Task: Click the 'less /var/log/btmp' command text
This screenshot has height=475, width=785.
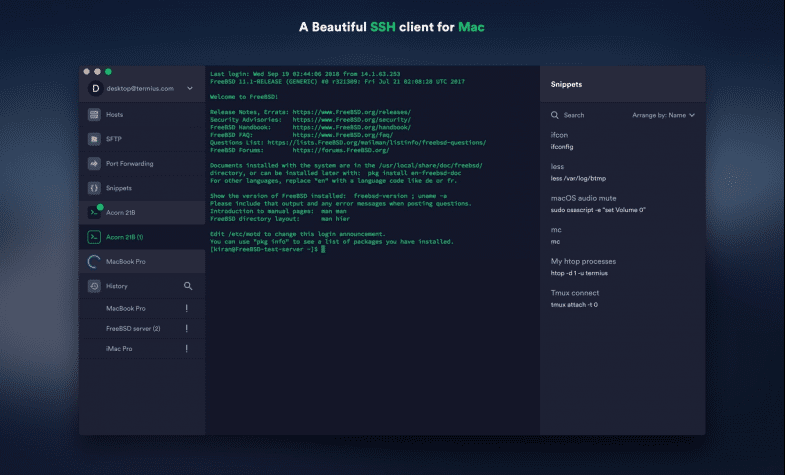Action: pos(578,178)
